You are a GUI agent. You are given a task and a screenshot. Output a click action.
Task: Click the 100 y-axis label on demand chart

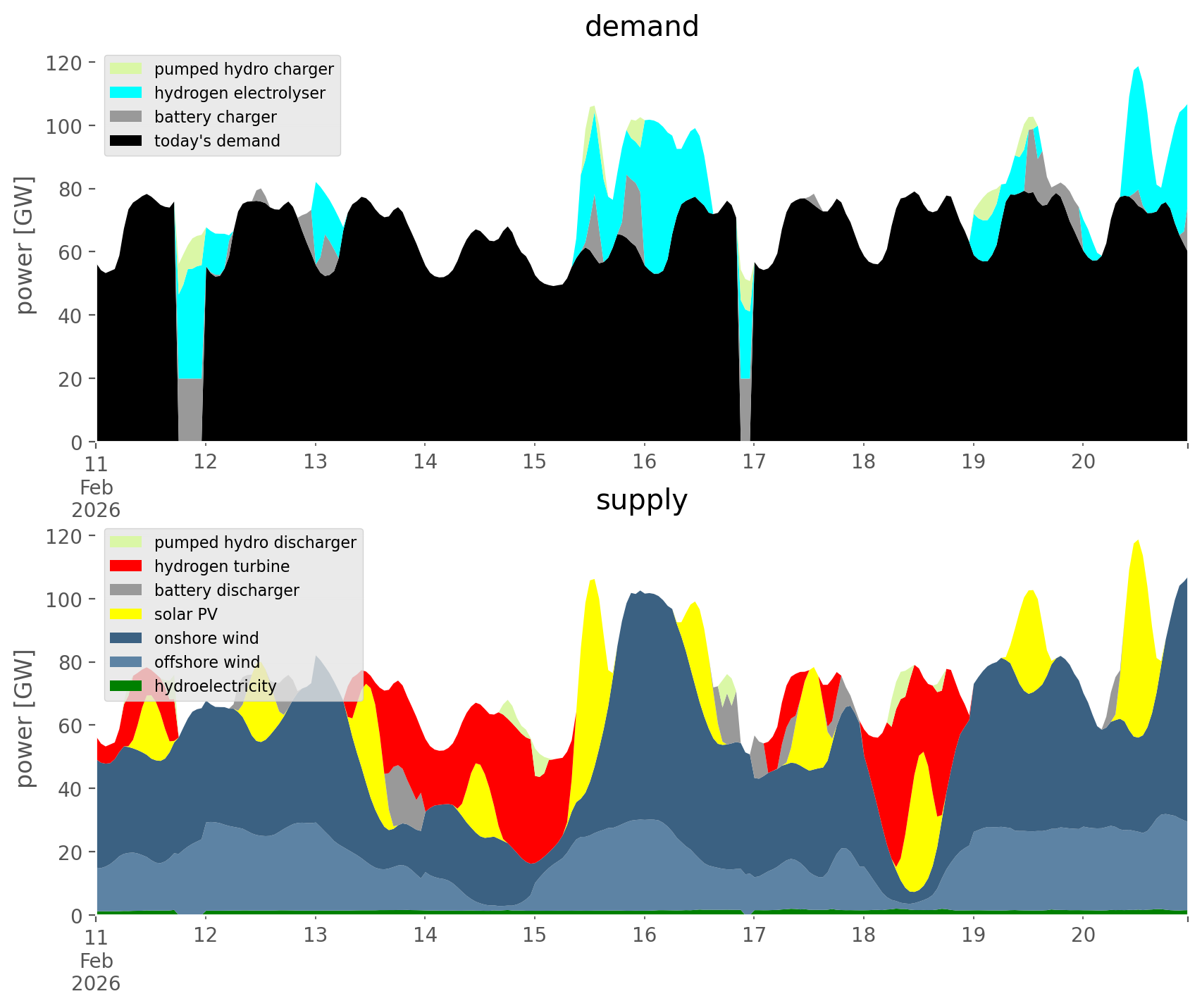coord(64,127)
